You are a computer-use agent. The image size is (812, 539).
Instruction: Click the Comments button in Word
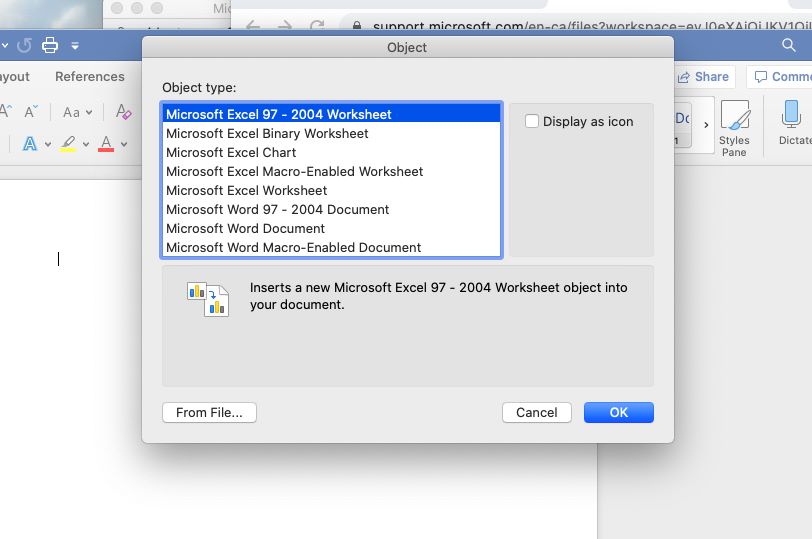781,77
